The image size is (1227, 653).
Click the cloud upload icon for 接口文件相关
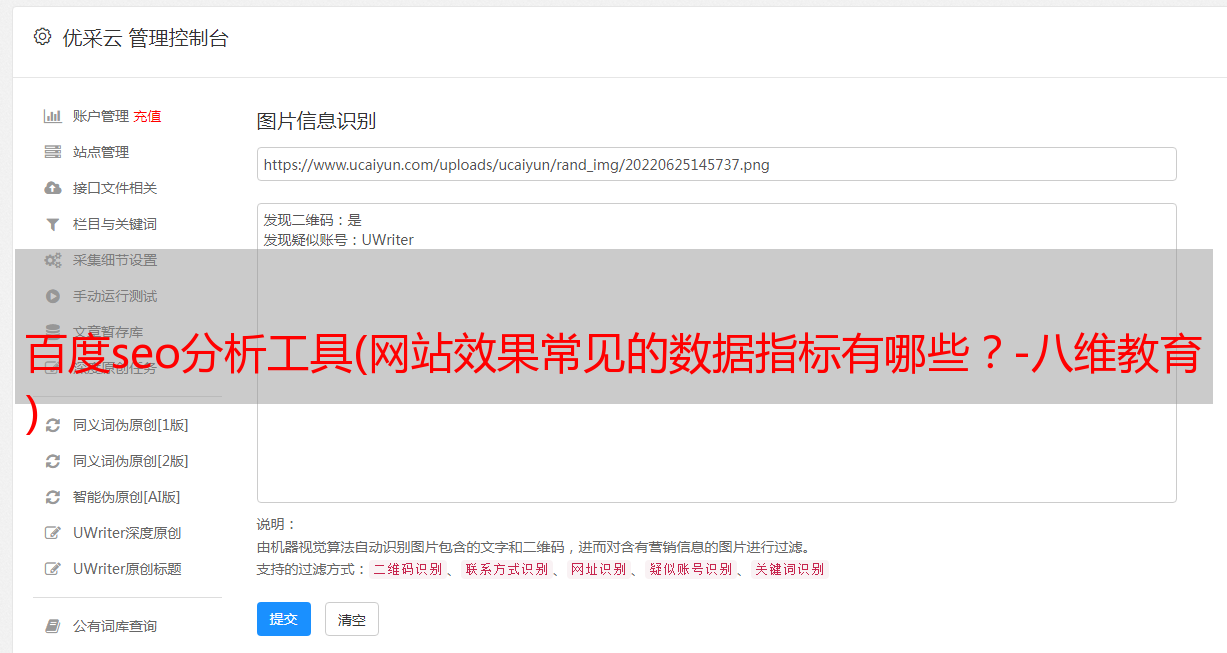(53, 188)
